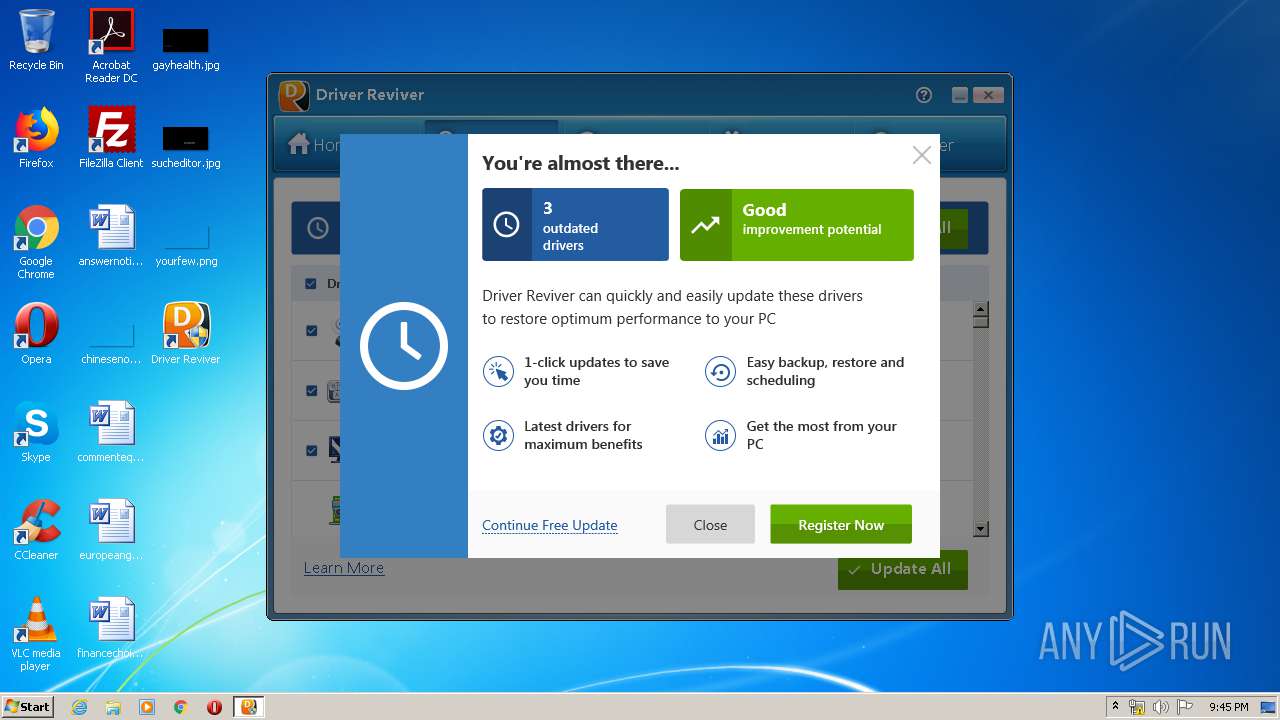This screenshot has width=1280, height=720.
Task: Open the volume icon in system tray
Action: [x=1161, y=707]
